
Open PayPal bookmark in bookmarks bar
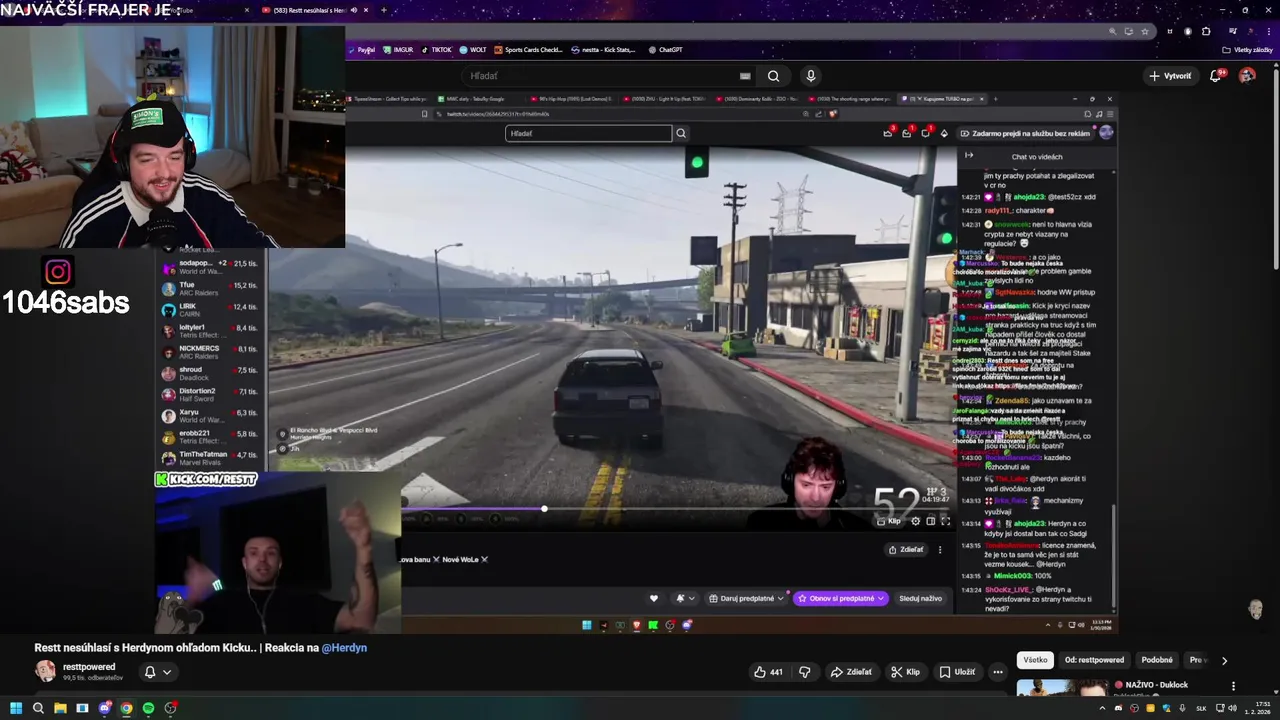pyautogui.click(x=361, y=49)
